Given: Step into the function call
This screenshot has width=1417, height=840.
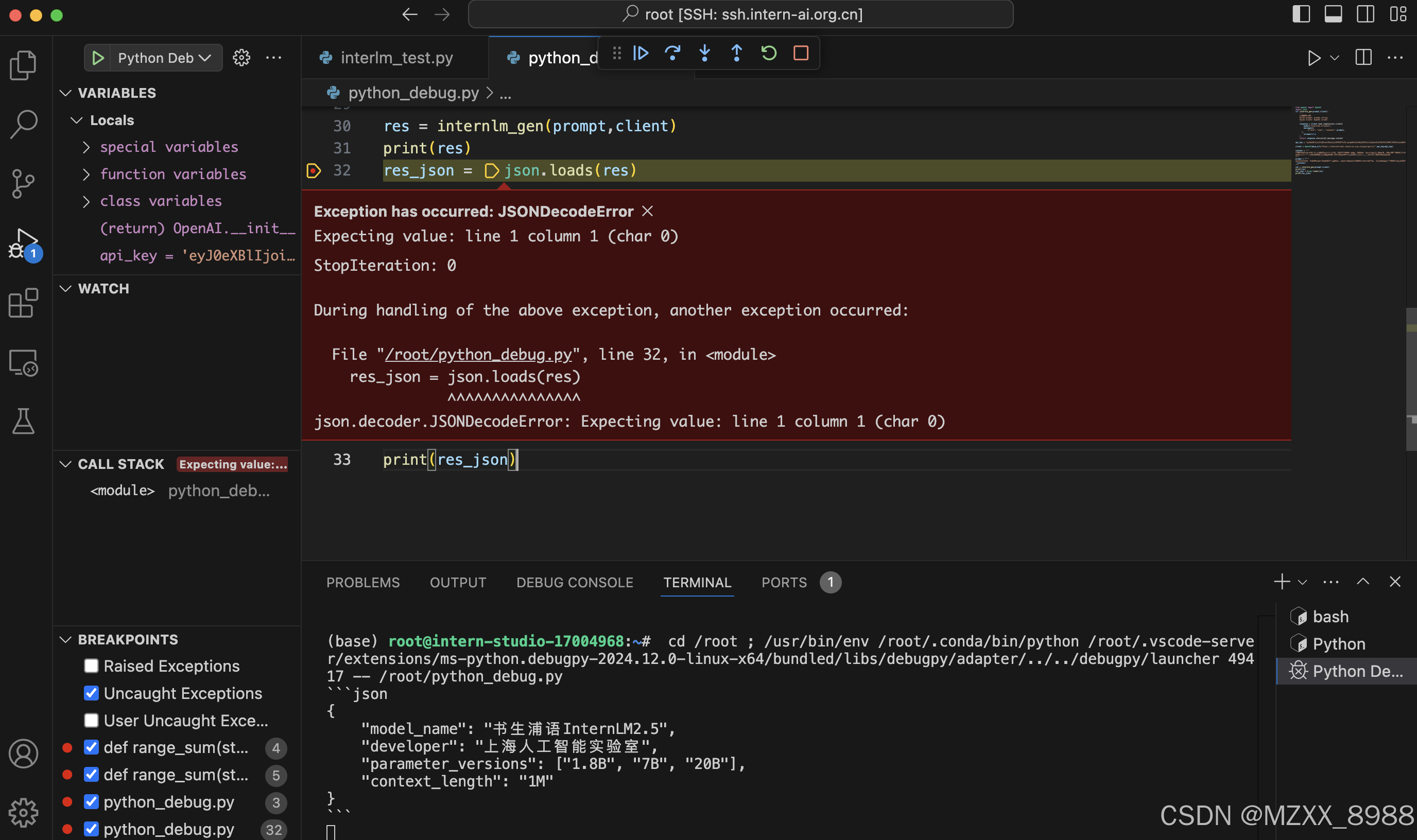Looking at the screenshot, I should pyautogui.click(x=704, y=52).
